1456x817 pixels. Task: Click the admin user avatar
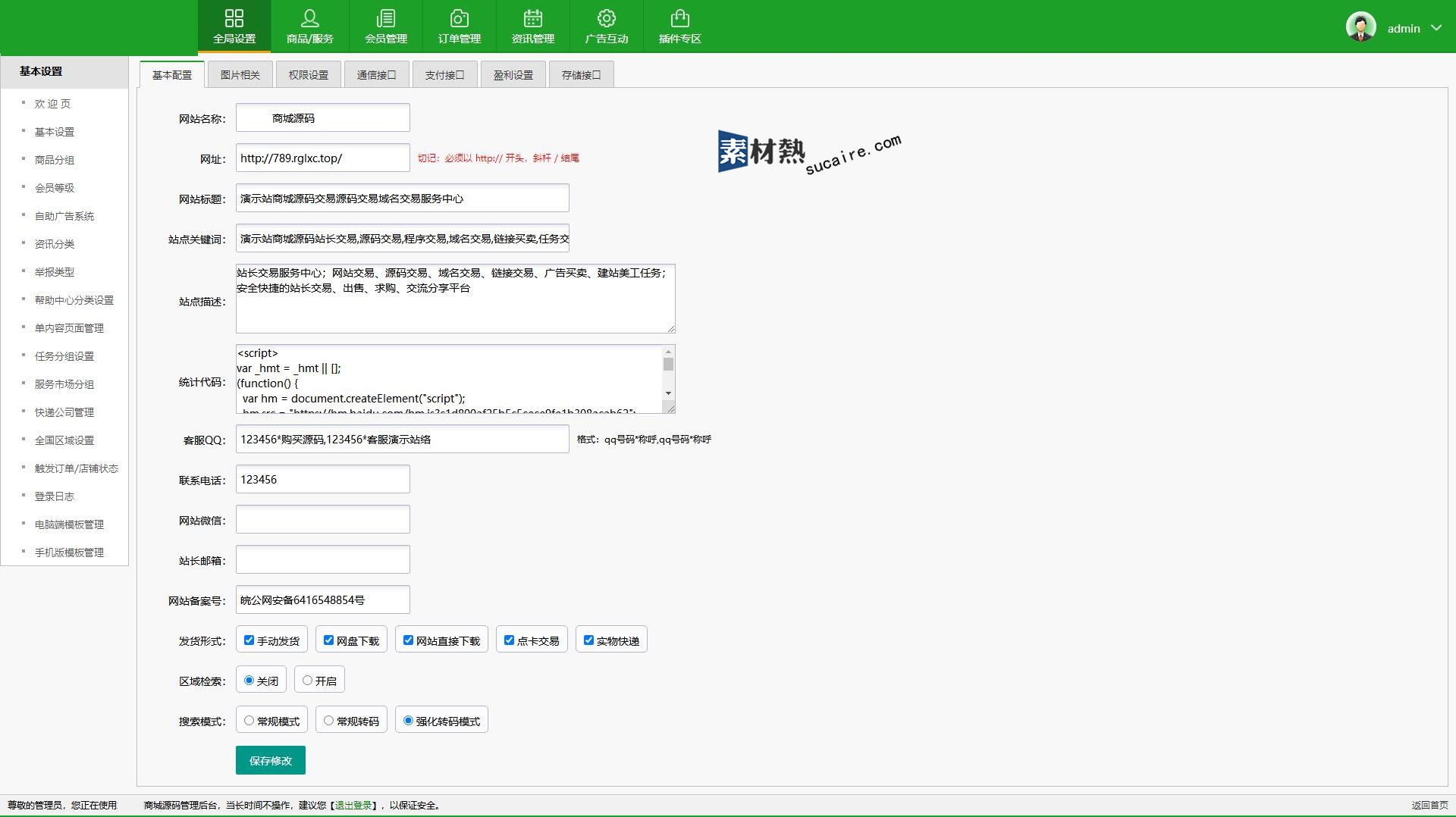point(1360,27)
